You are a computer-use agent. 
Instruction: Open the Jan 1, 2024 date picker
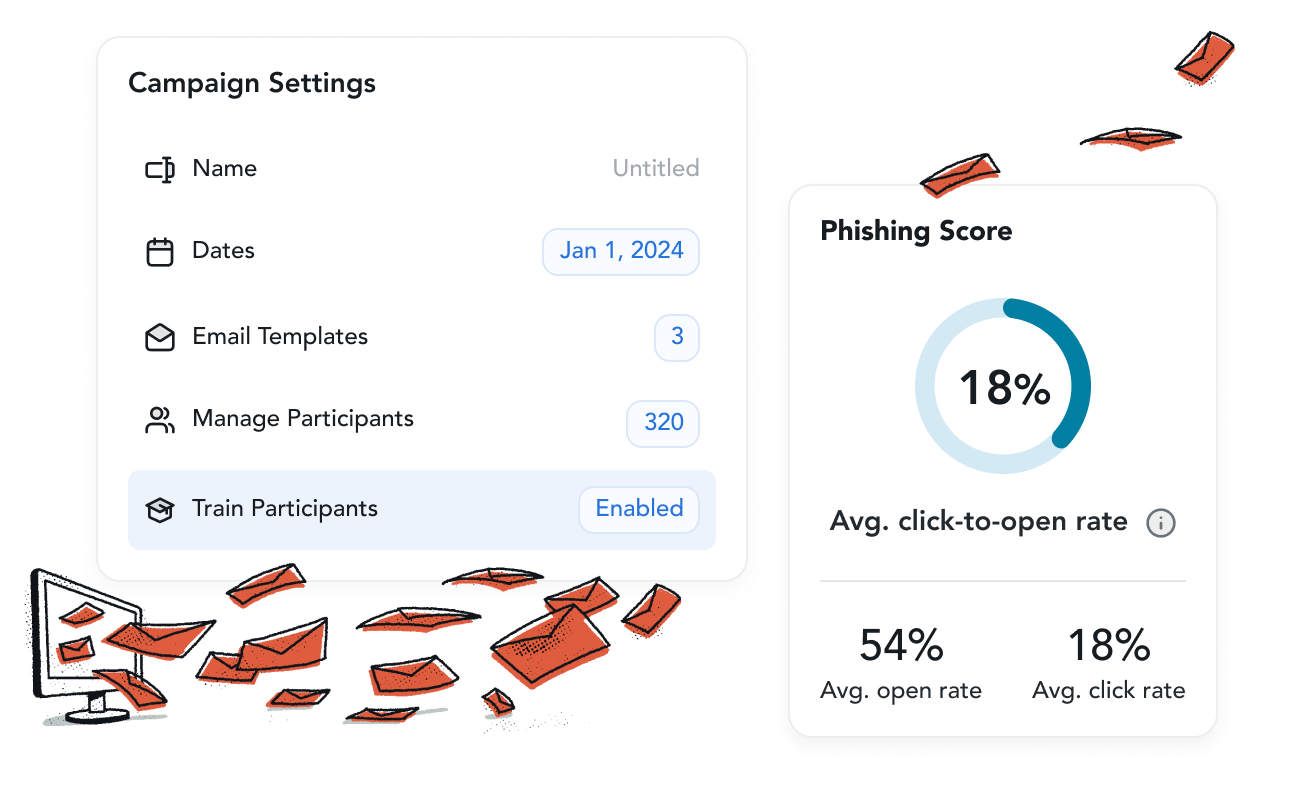pos(621,251)
